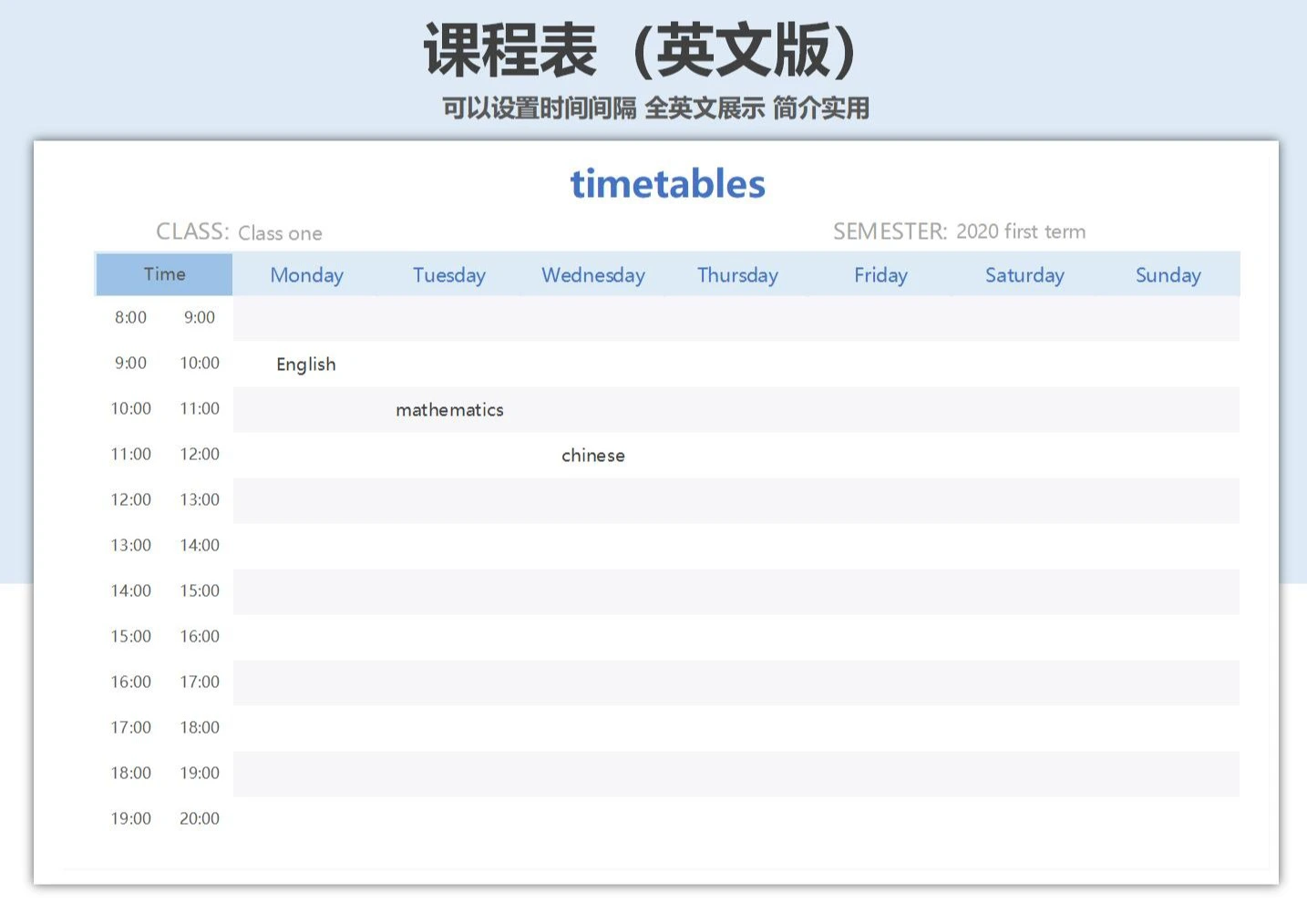
Task: Click the Wednesday column header
Action: click(593, 274)
